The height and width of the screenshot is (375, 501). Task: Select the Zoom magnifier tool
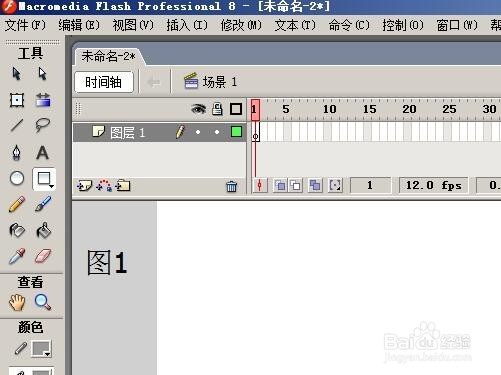tap(43, 302)
